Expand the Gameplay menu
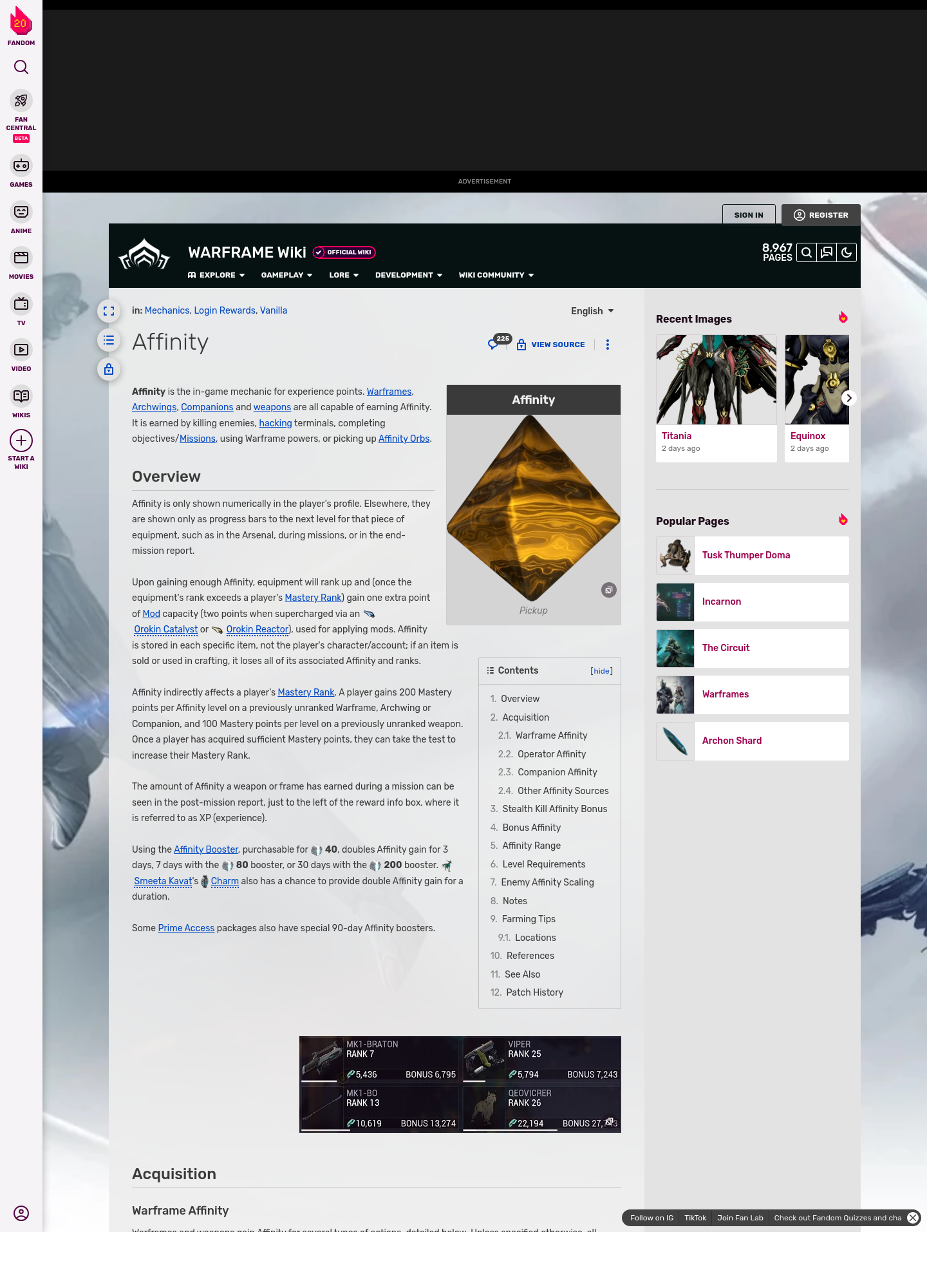Screen dimensions: 927x1288 [x=286, y=275]
